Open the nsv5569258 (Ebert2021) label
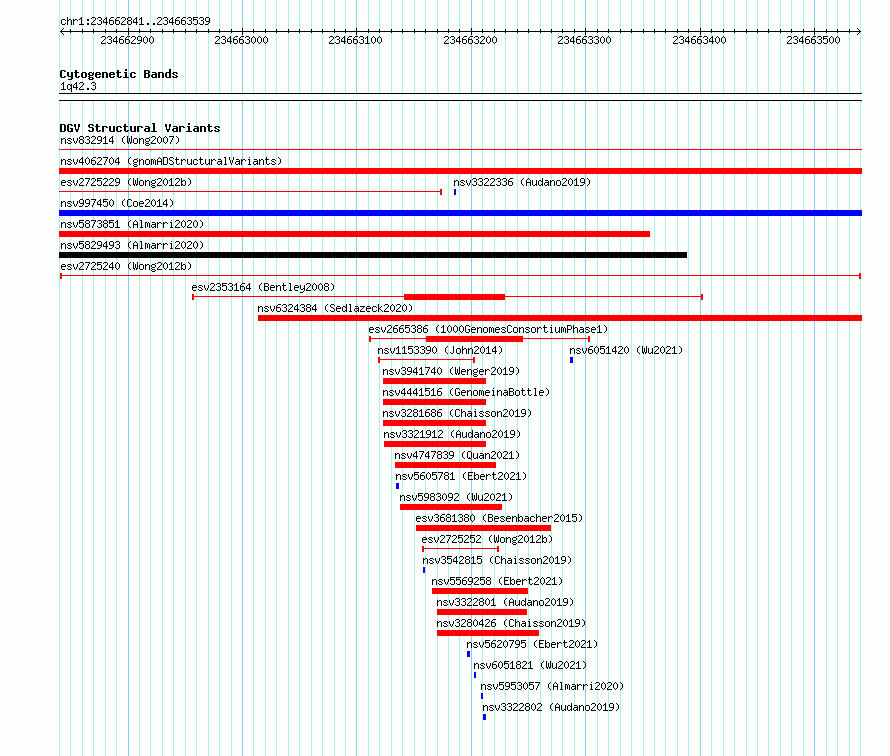The image size is (890, 756). point(497,581)
